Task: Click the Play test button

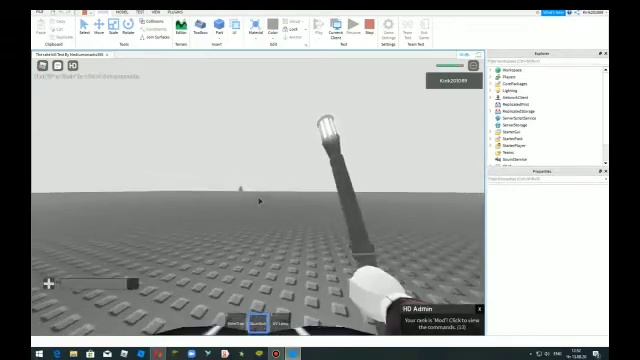Action: point(318,27)
